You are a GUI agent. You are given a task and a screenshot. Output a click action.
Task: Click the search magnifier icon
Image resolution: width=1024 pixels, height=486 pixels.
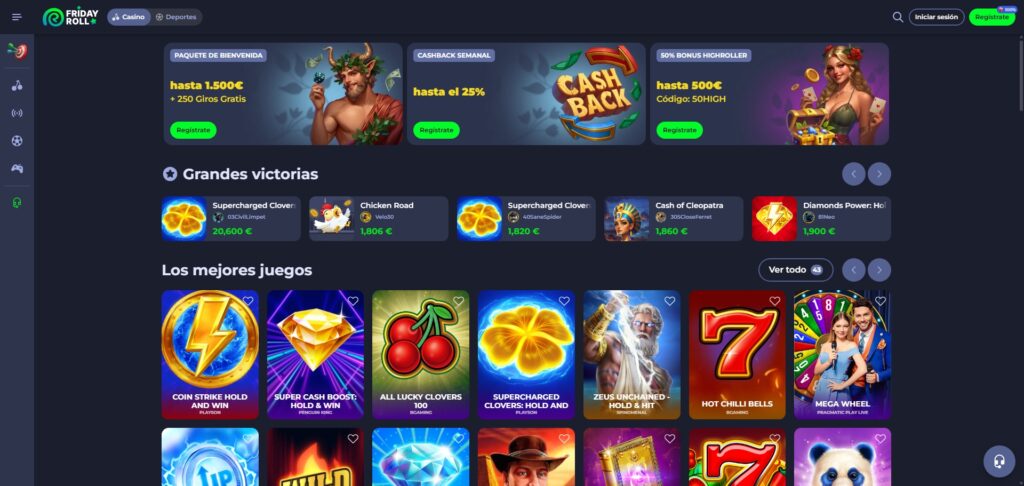click(x=898, y=17)
